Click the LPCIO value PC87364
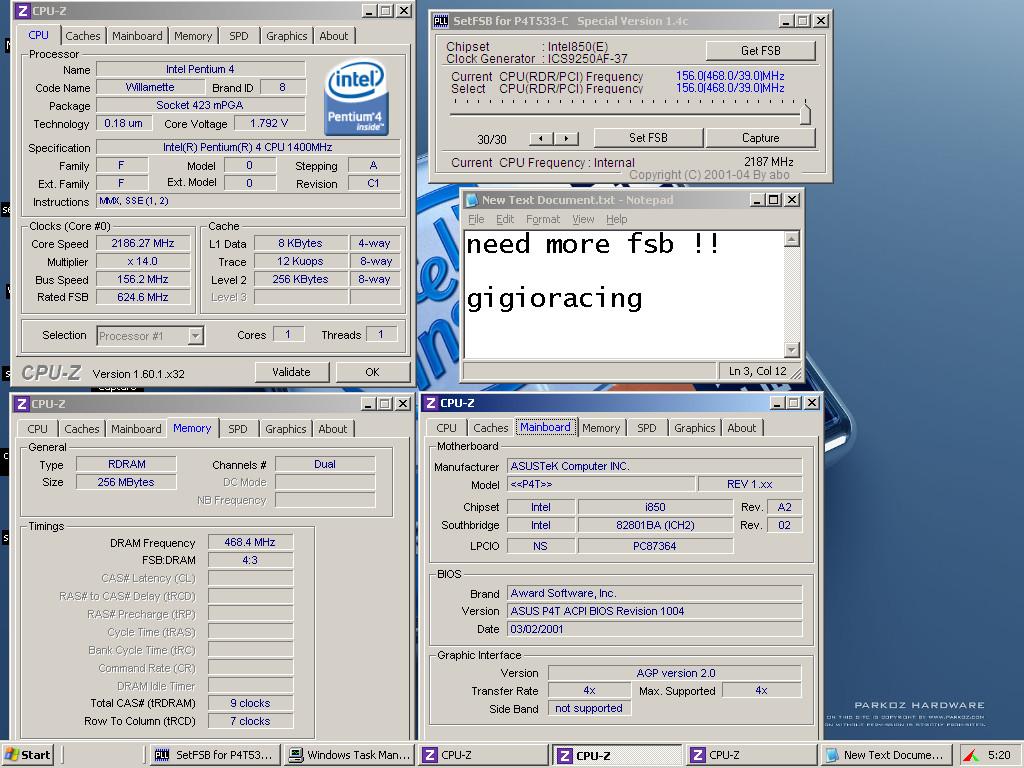Image resolution: width=1024 pixels, height=768 pixels. coord(655,546)
